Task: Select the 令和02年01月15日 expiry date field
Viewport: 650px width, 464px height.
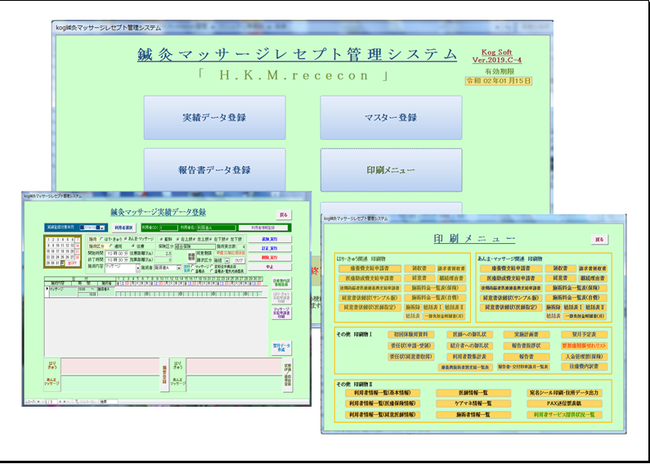Action: 498,81
